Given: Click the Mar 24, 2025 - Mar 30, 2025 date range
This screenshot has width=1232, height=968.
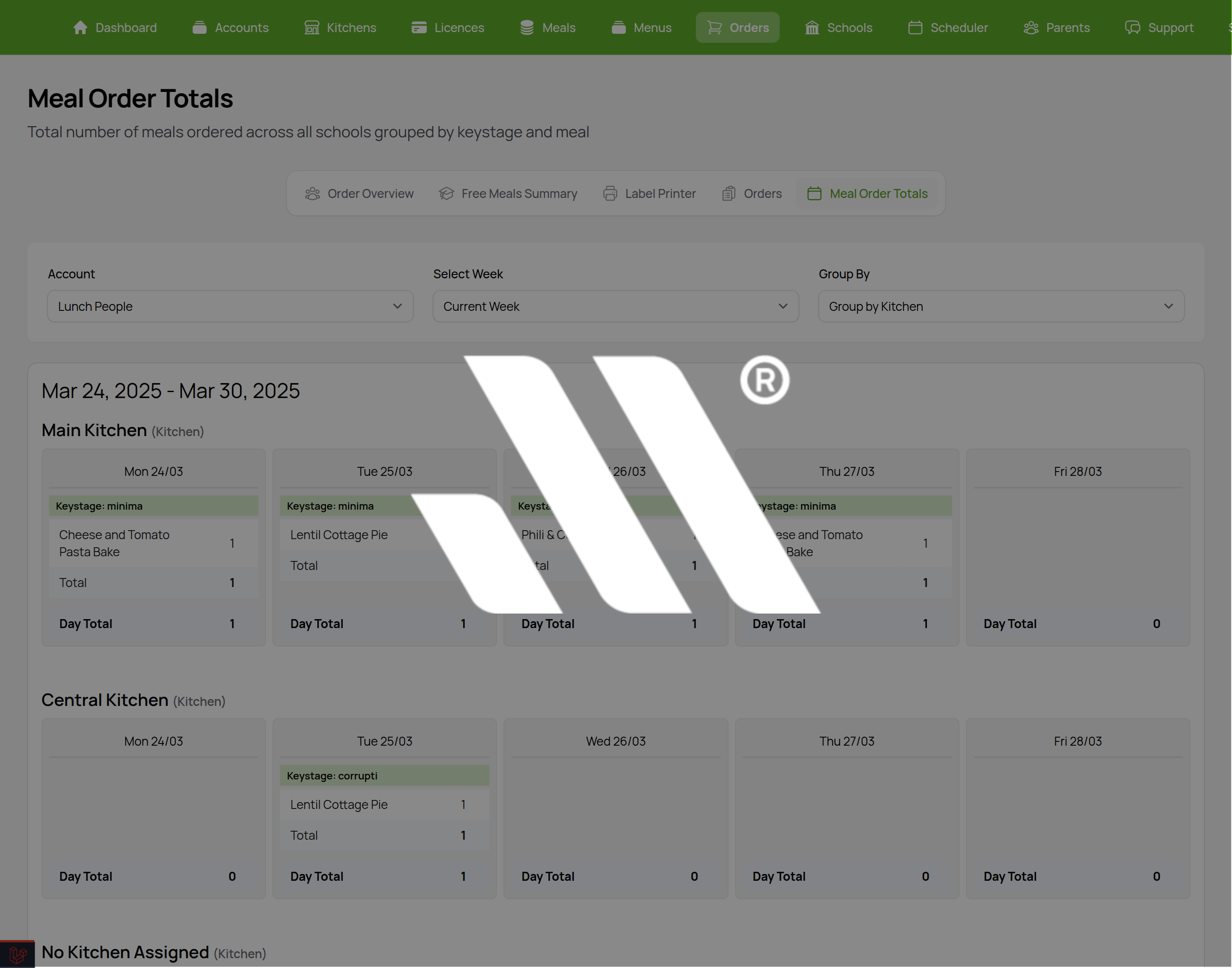Looking at the screenshot, I should tap(171, 391).
